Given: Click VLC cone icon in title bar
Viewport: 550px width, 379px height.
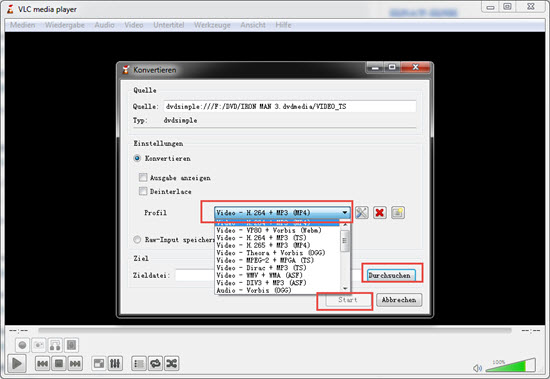Looking at the screenshot, I should pos(11,9).
